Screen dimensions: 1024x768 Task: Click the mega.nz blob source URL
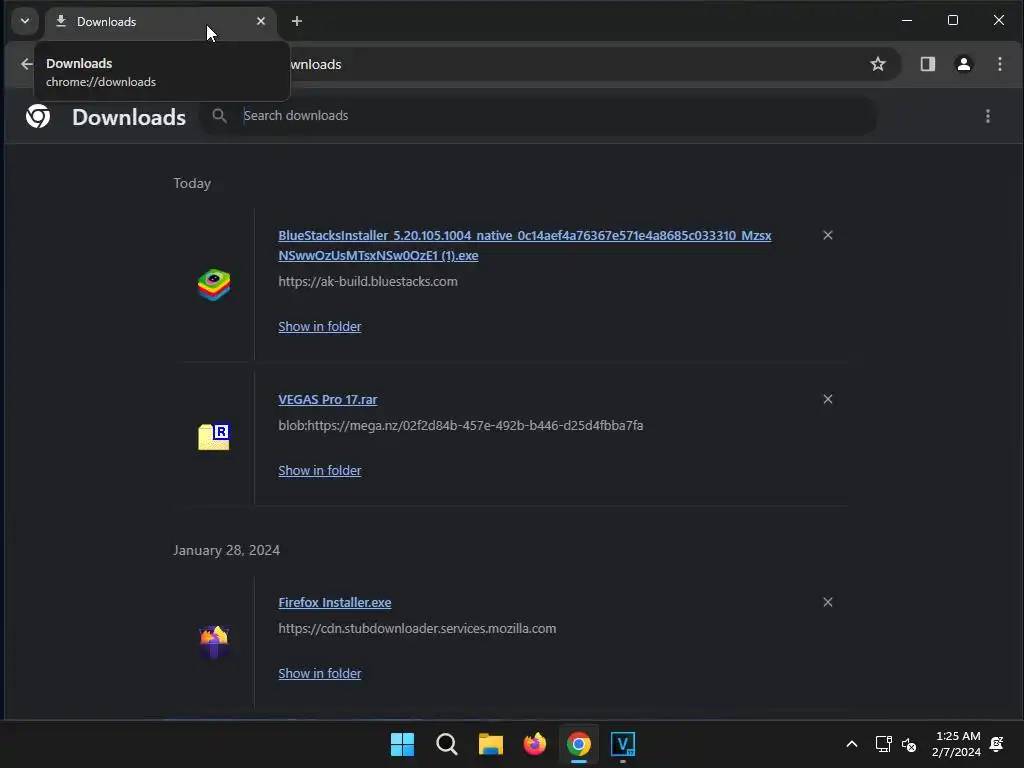point(460,425)
